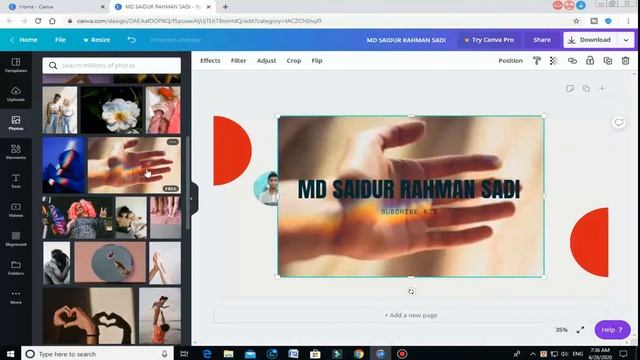Viewport: 640px width, 360px height.
Task: Open Chrome from the taskbar
Action: 358,353
